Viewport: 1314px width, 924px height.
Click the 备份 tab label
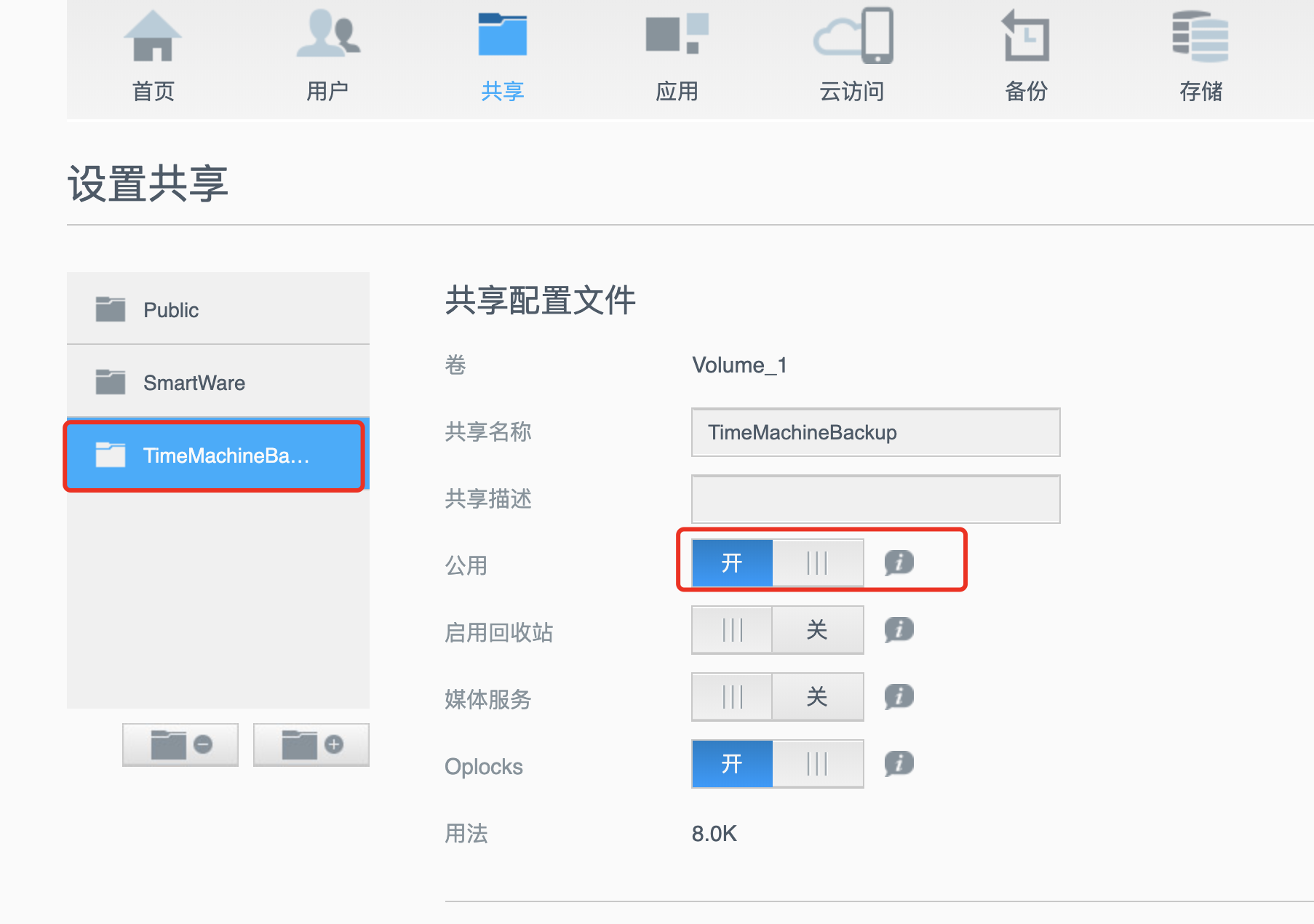coord(1027,92)
